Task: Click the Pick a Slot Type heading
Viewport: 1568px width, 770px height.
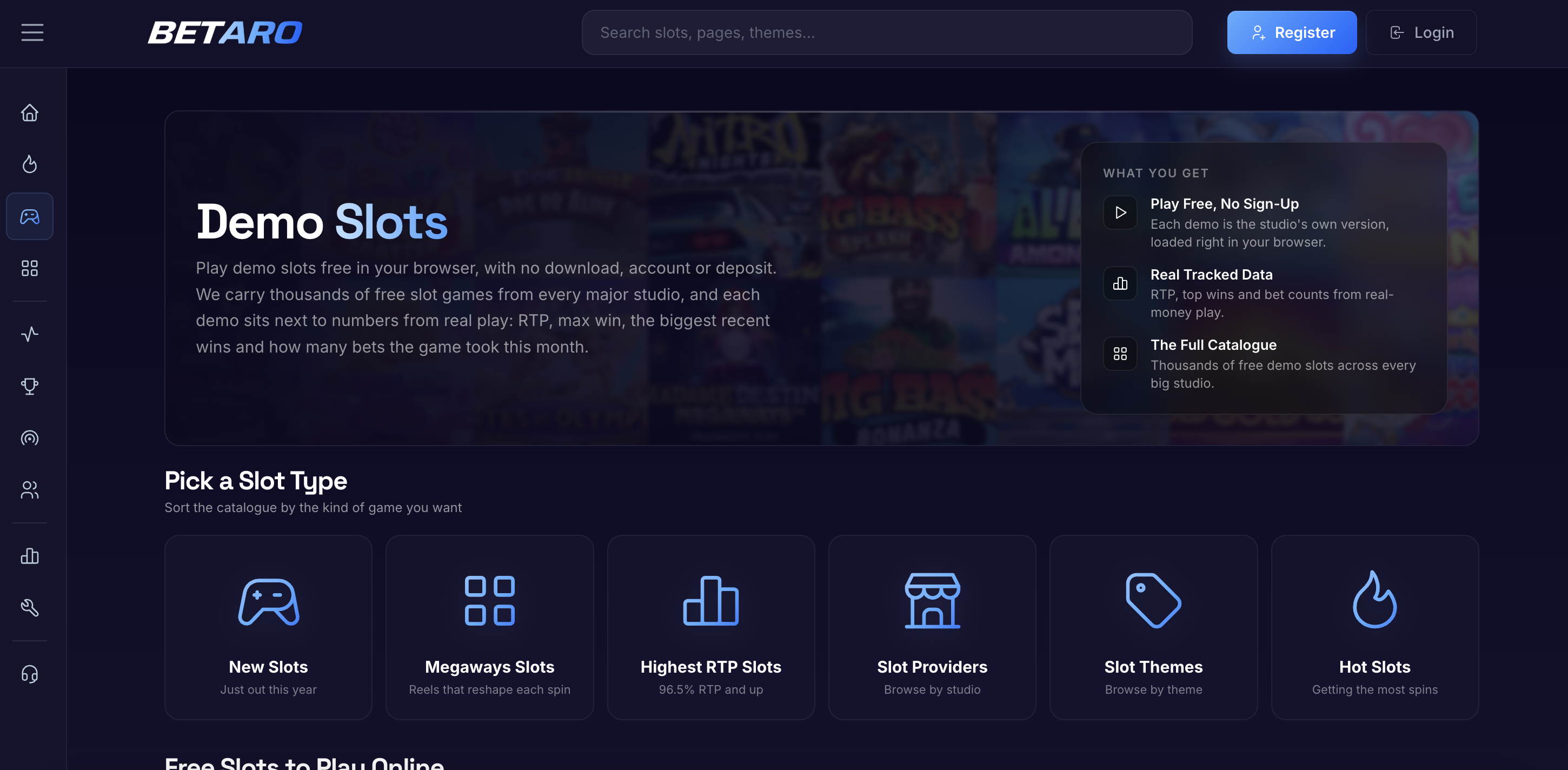Action: point(256,481)
